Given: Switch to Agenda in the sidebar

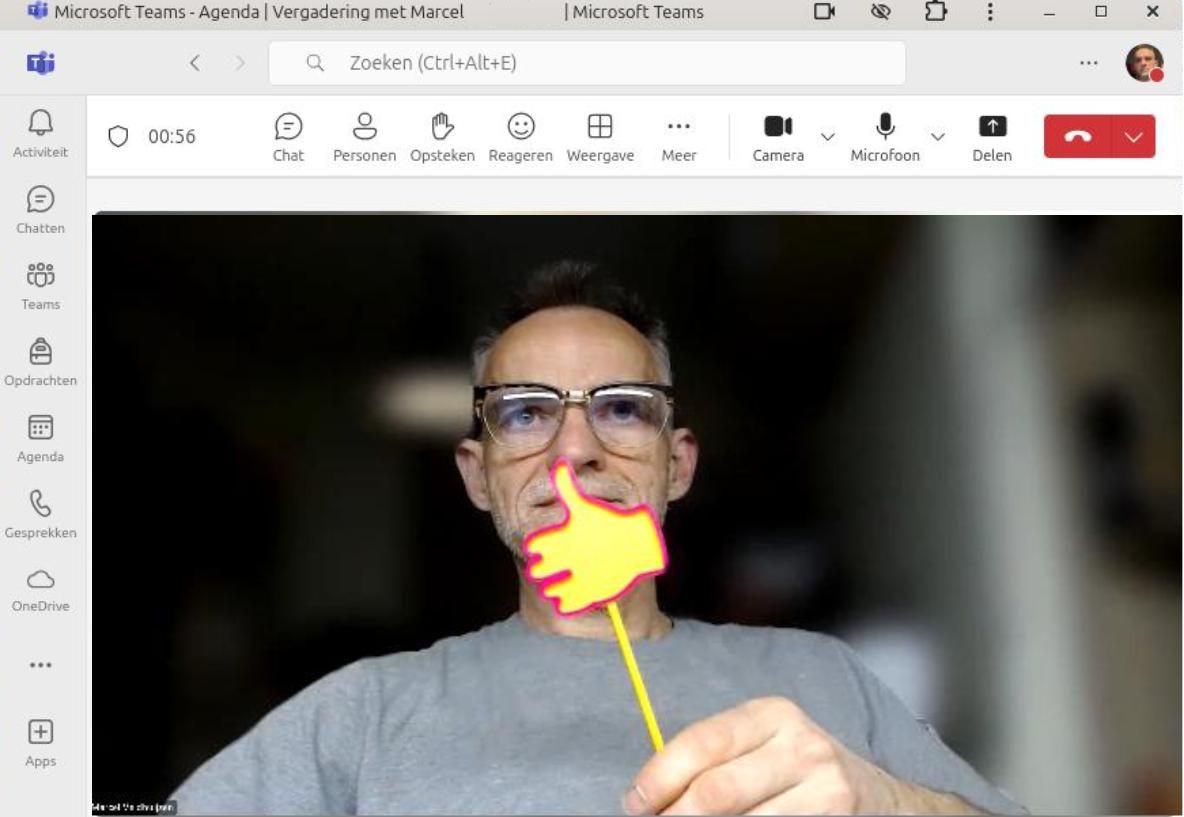Looking at the screenshot, I should tap(41, 438).
